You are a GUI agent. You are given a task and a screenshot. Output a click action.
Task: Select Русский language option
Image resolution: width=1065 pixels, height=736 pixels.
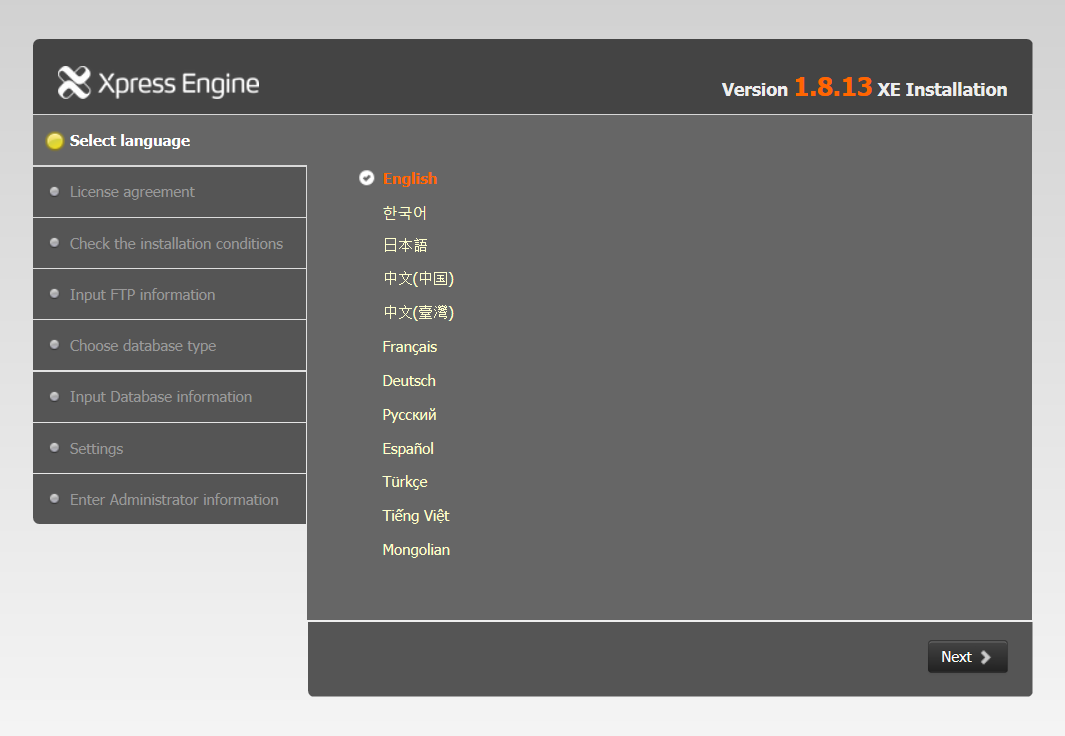[409, 415]
